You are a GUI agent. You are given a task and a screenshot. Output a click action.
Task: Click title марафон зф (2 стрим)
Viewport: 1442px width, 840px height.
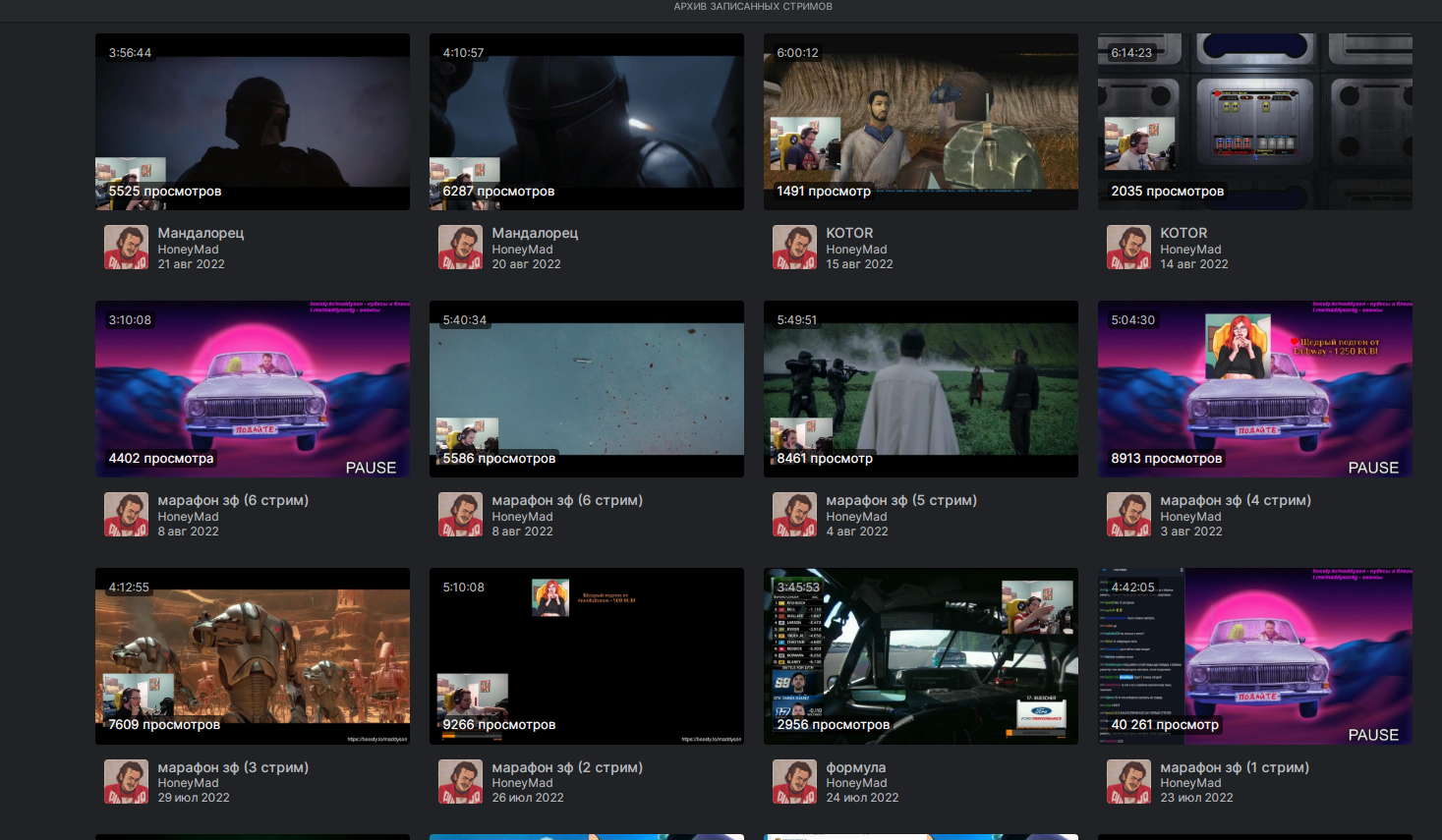click(x=567, y=767)
